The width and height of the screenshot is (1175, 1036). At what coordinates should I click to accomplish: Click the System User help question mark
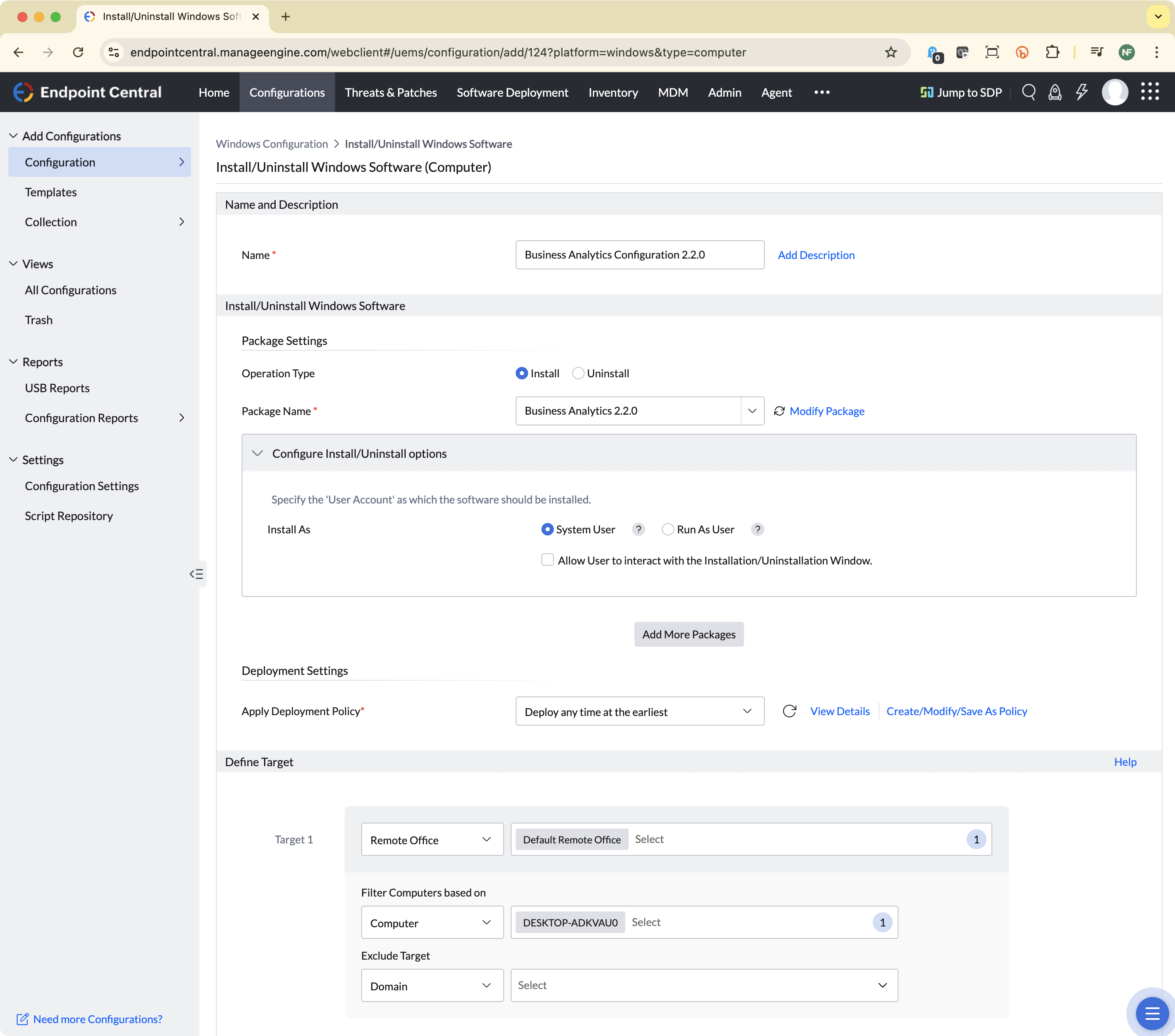coord(638,529)
